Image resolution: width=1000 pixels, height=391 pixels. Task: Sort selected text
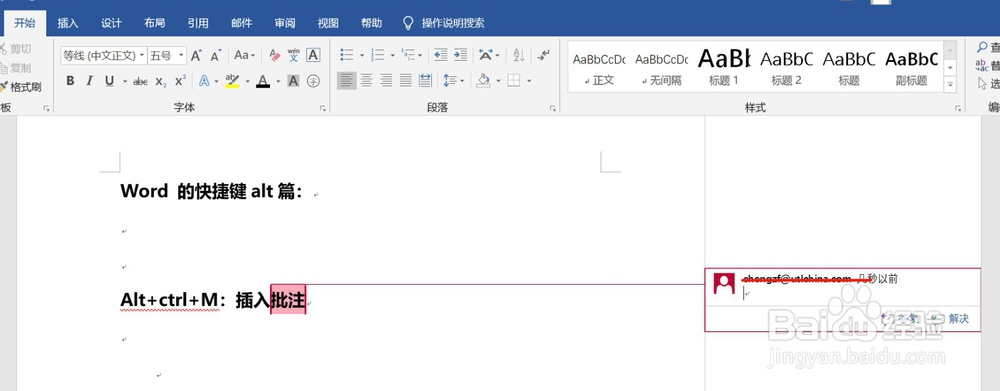click(x=518, y=55)
